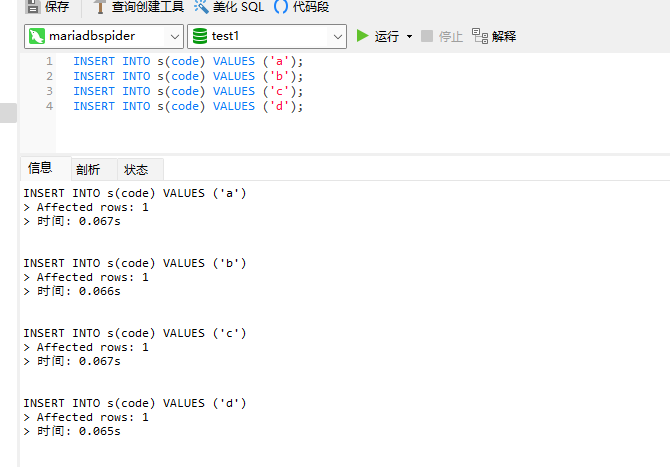This screenshot has height=467, width=670.
Task: Click the explain plan tree icon
Action: tap(480, 36)
